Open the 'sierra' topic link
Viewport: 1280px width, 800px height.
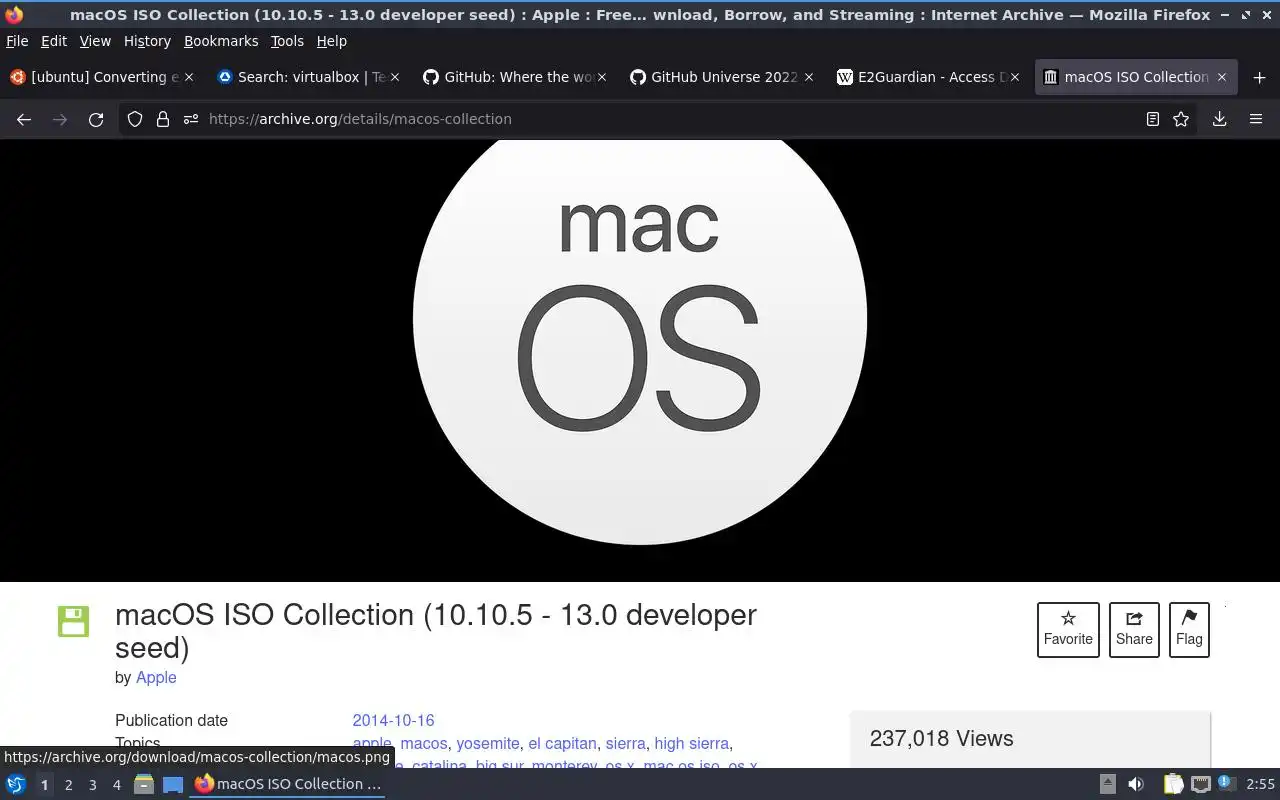click(x=625, y=743)
